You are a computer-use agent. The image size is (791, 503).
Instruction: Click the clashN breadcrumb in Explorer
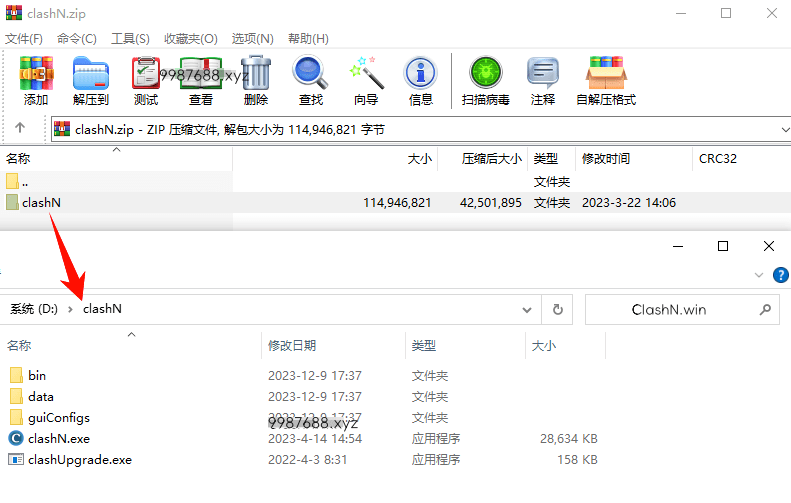click(x=102, y=309)
